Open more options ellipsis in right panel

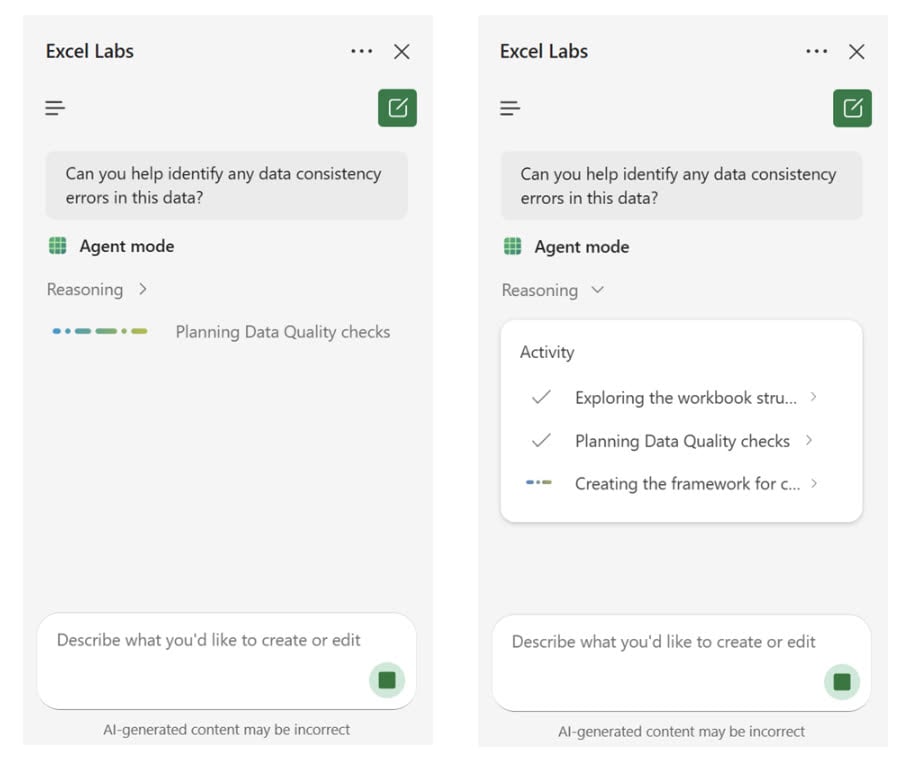pos(817,52)
